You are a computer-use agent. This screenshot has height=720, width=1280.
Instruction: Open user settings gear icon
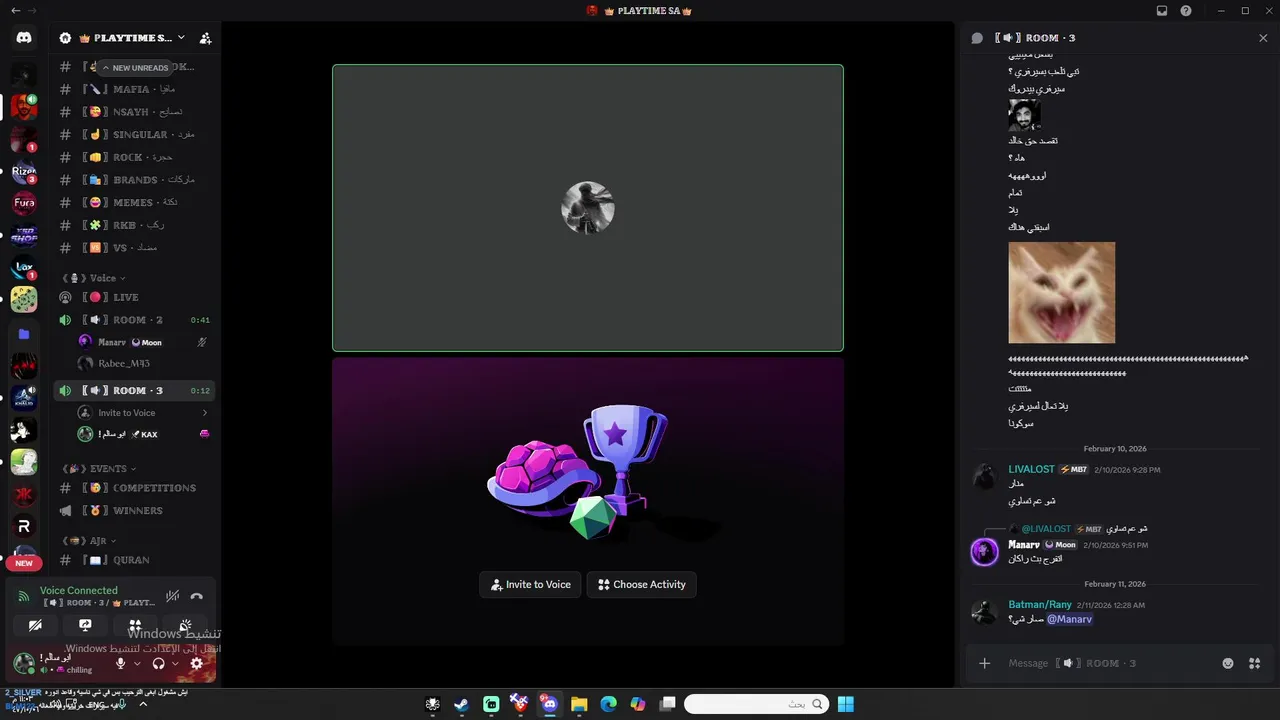click(x=197, y=663)
